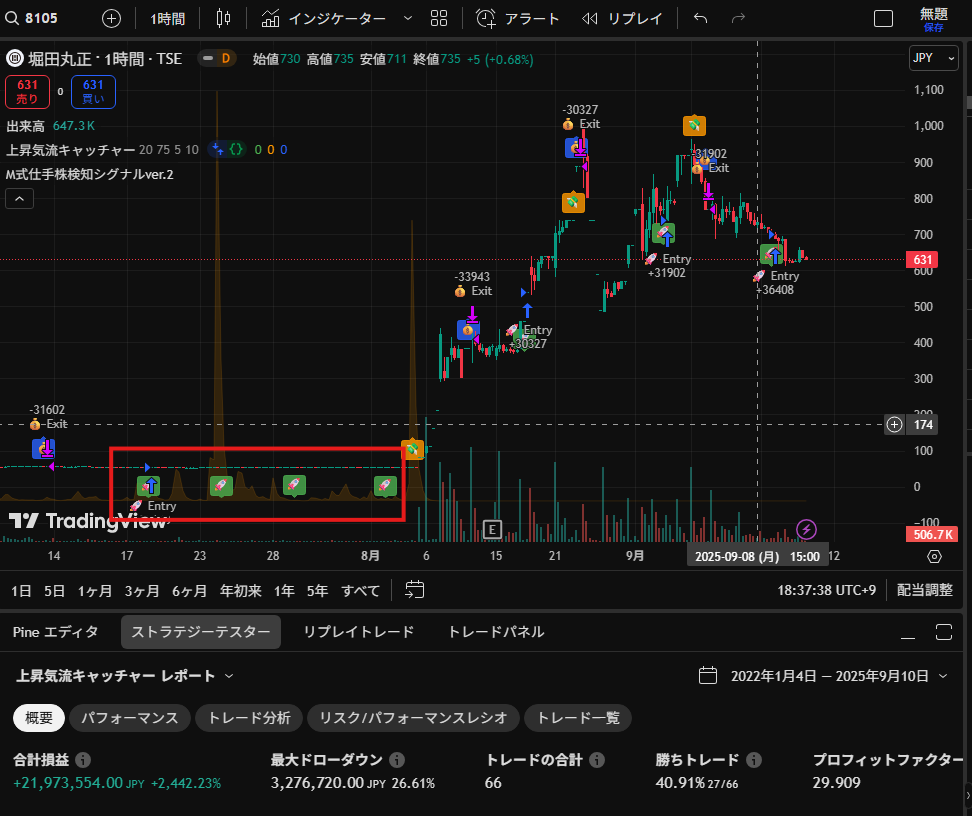Undo the last chart action
The height and width of the screenshot is (816, 972).
click(700, 19)
